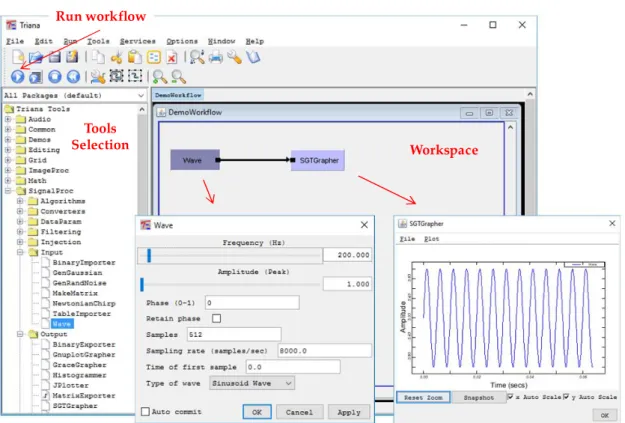Click the Wave node in DemoWorkflow
This screenshot has width=625, height=423.
click(x=195, y=160)
